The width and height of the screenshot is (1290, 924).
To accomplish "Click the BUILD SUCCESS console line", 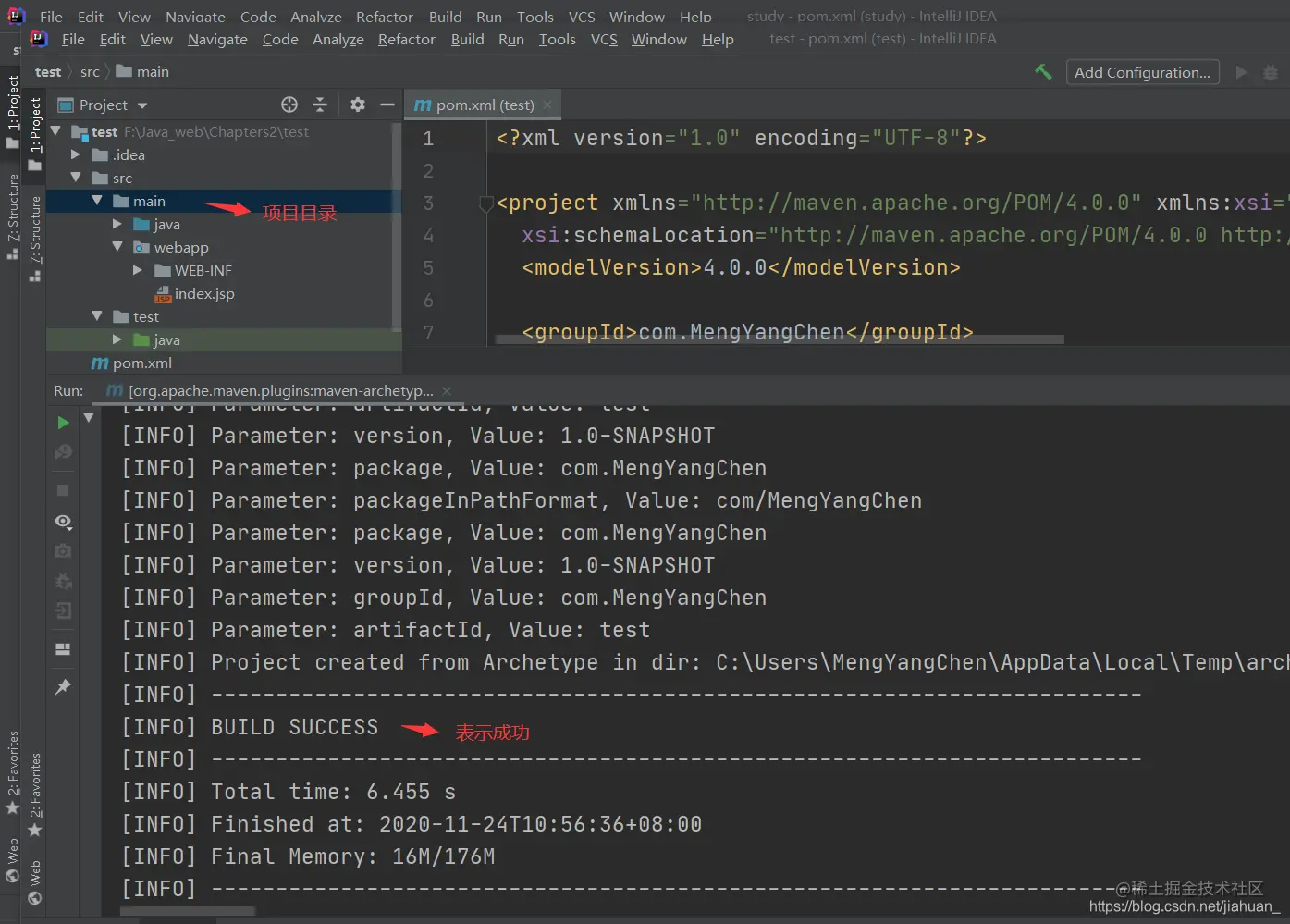I will tap(294, 727).
